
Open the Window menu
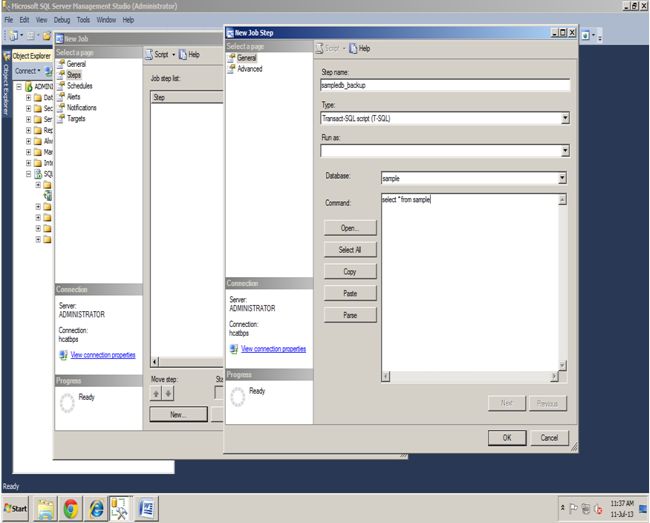[106, 20]
